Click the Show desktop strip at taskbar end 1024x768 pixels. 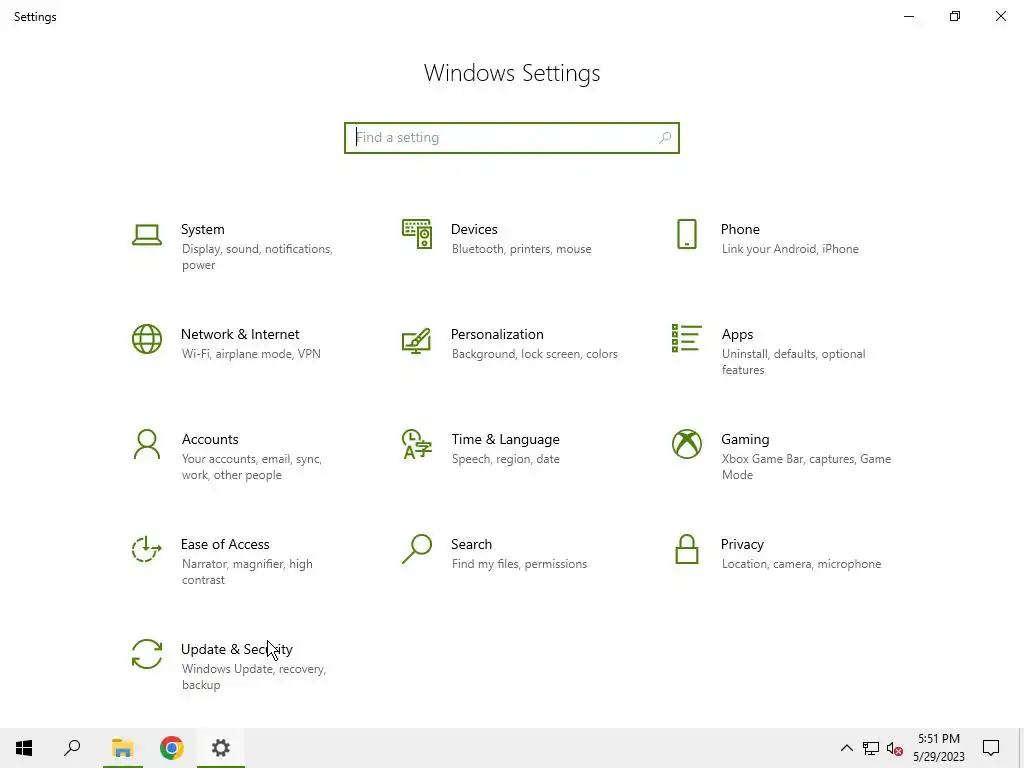point(1021,748)
